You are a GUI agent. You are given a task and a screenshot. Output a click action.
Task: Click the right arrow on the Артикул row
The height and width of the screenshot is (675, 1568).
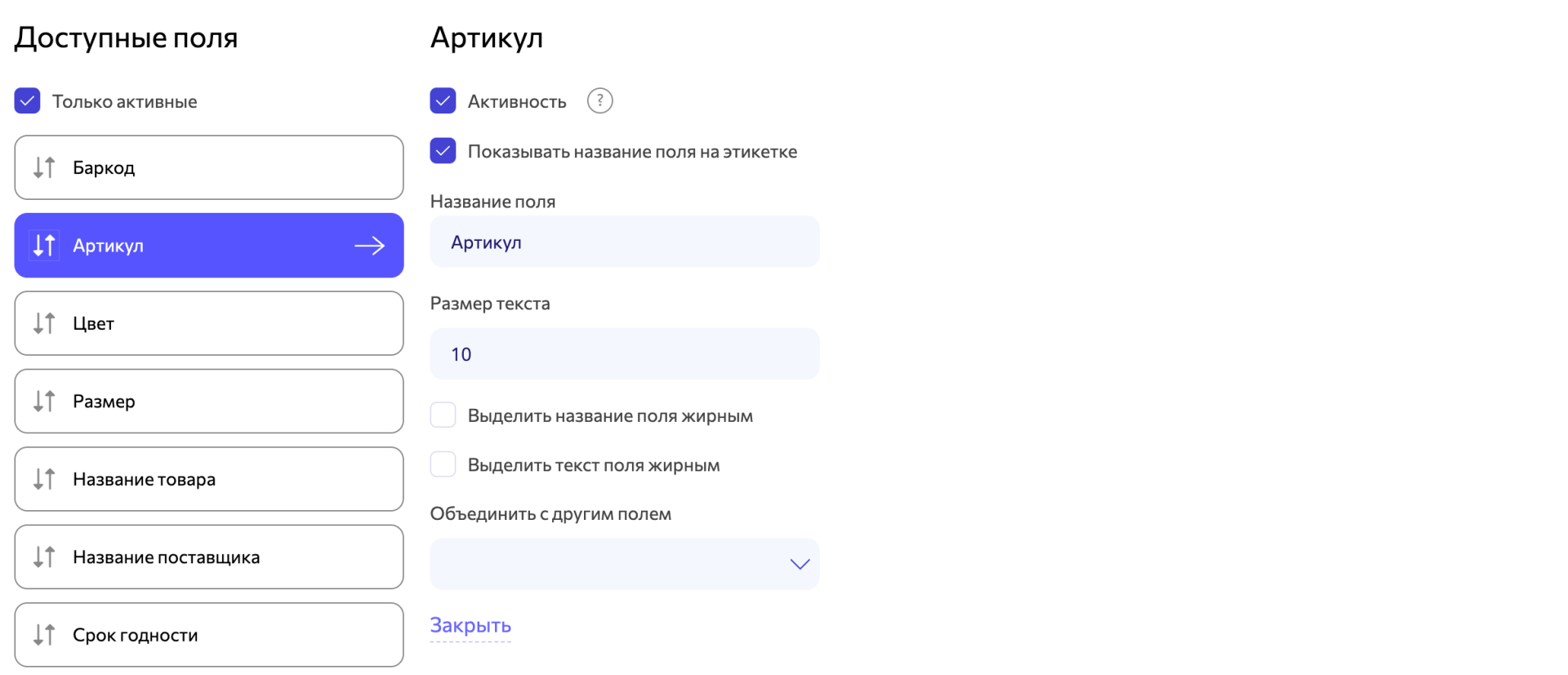coord(369,246)
